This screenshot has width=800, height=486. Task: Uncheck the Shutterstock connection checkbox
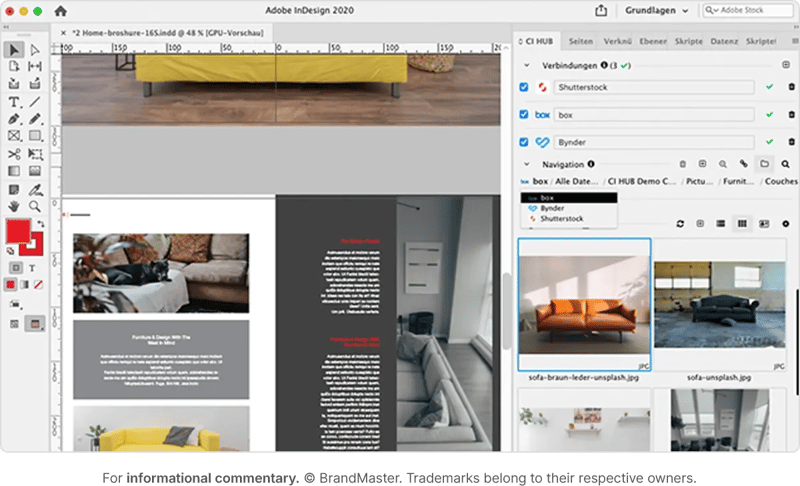tap(523, 87)
